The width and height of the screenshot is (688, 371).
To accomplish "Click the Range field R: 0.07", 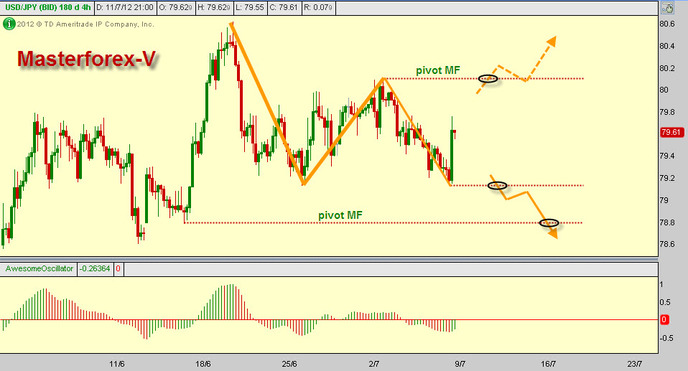I will pyautogui.click(x=319, y=7).
